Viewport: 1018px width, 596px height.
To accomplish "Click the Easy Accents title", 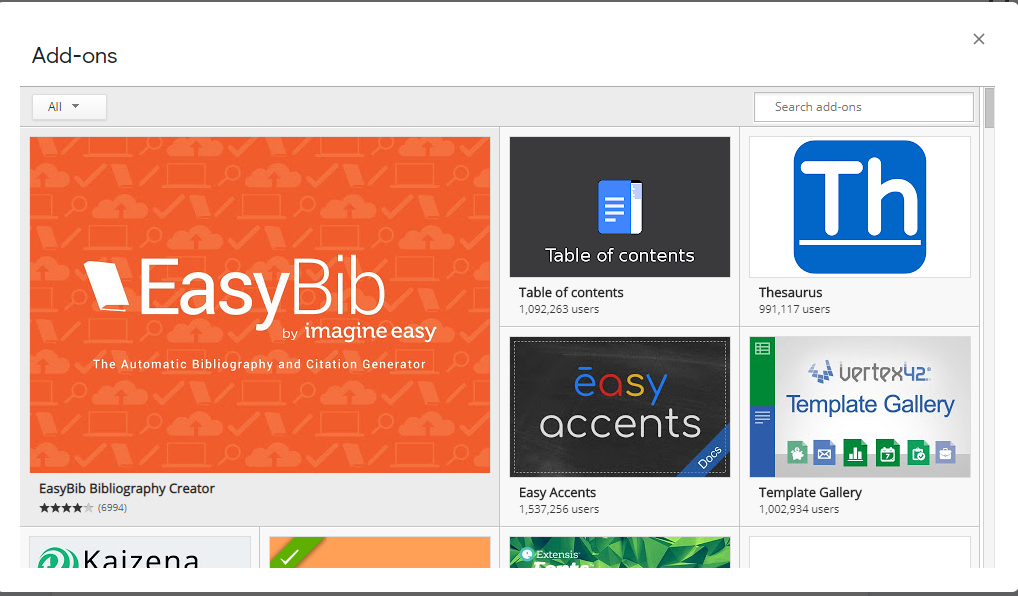I will click(x=557, y=492).
